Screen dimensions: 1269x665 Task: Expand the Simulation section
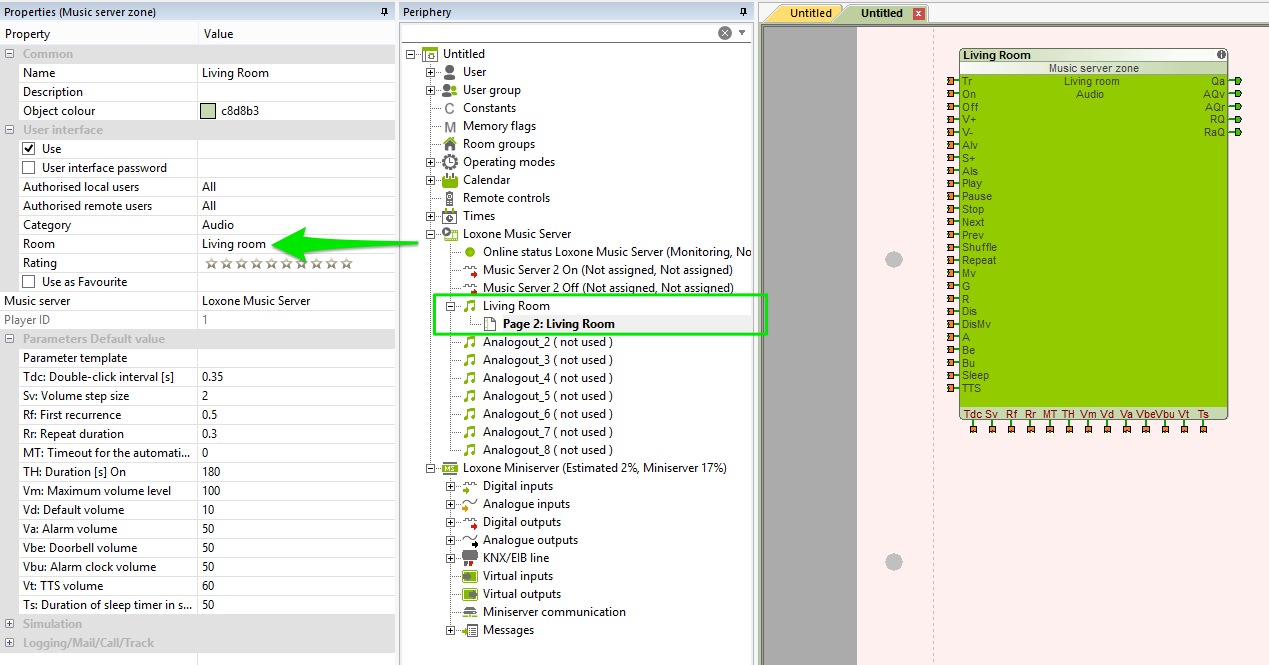[x=10, y=624]
